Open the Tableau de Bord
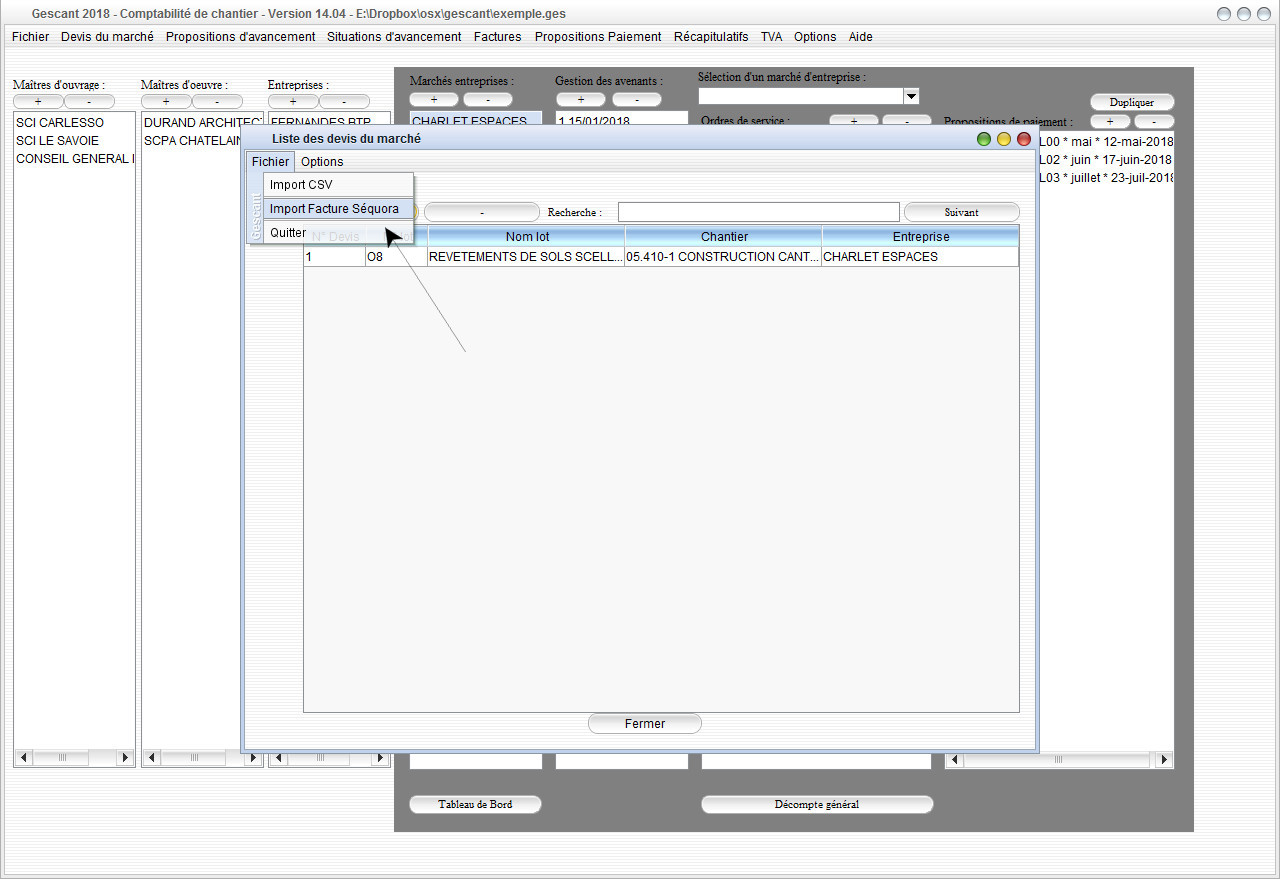Viewport: 1280px width, 879px height. tap(475, 804)
